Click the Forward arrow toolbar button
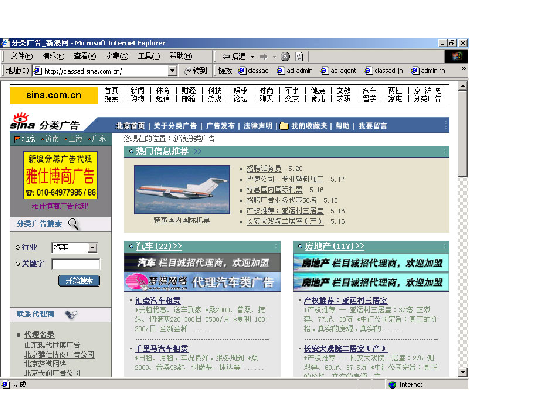This screenshot has width=555, height=417. click(263, 56)
